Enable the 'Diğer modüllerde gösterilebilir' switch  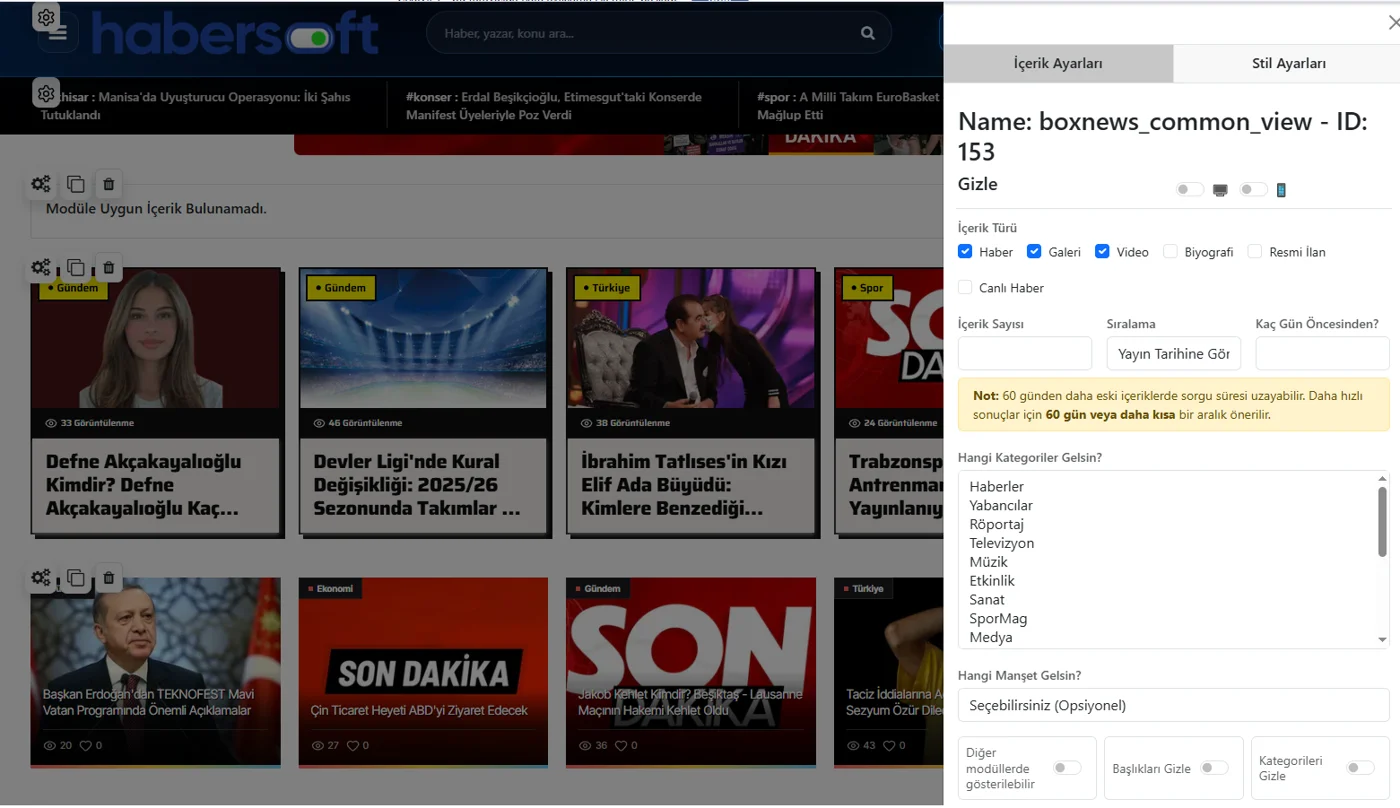click(x=1067, y=768)
